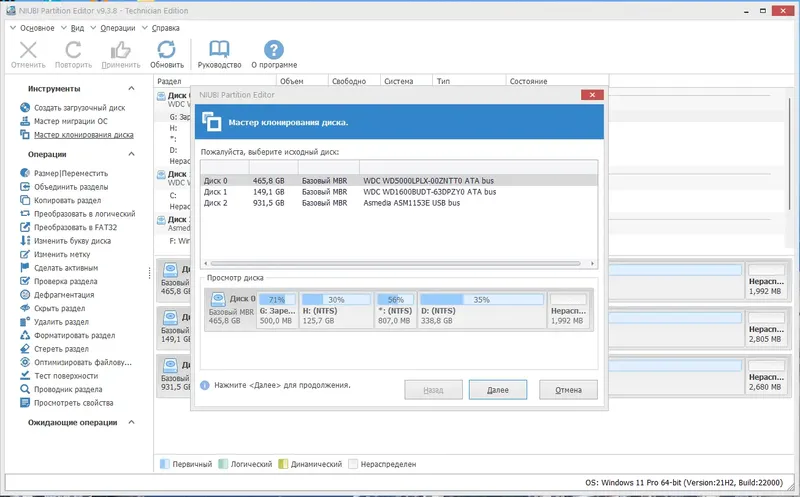Collapse the Операции sidebar section
Viewport: 800px width, 497px height.
[133, 155]
